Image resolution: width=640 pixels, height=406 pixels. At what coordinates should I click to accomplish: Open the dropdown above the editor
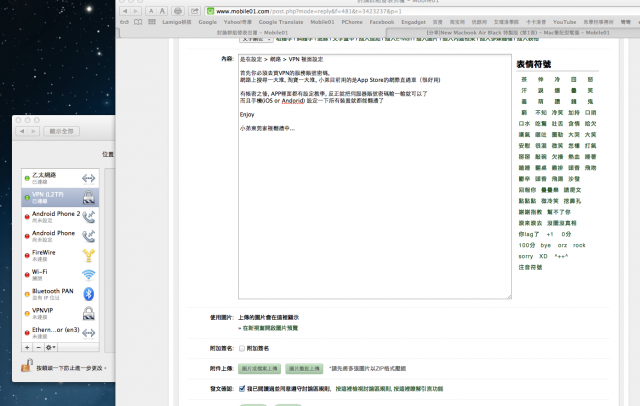[x=256, y=39]
